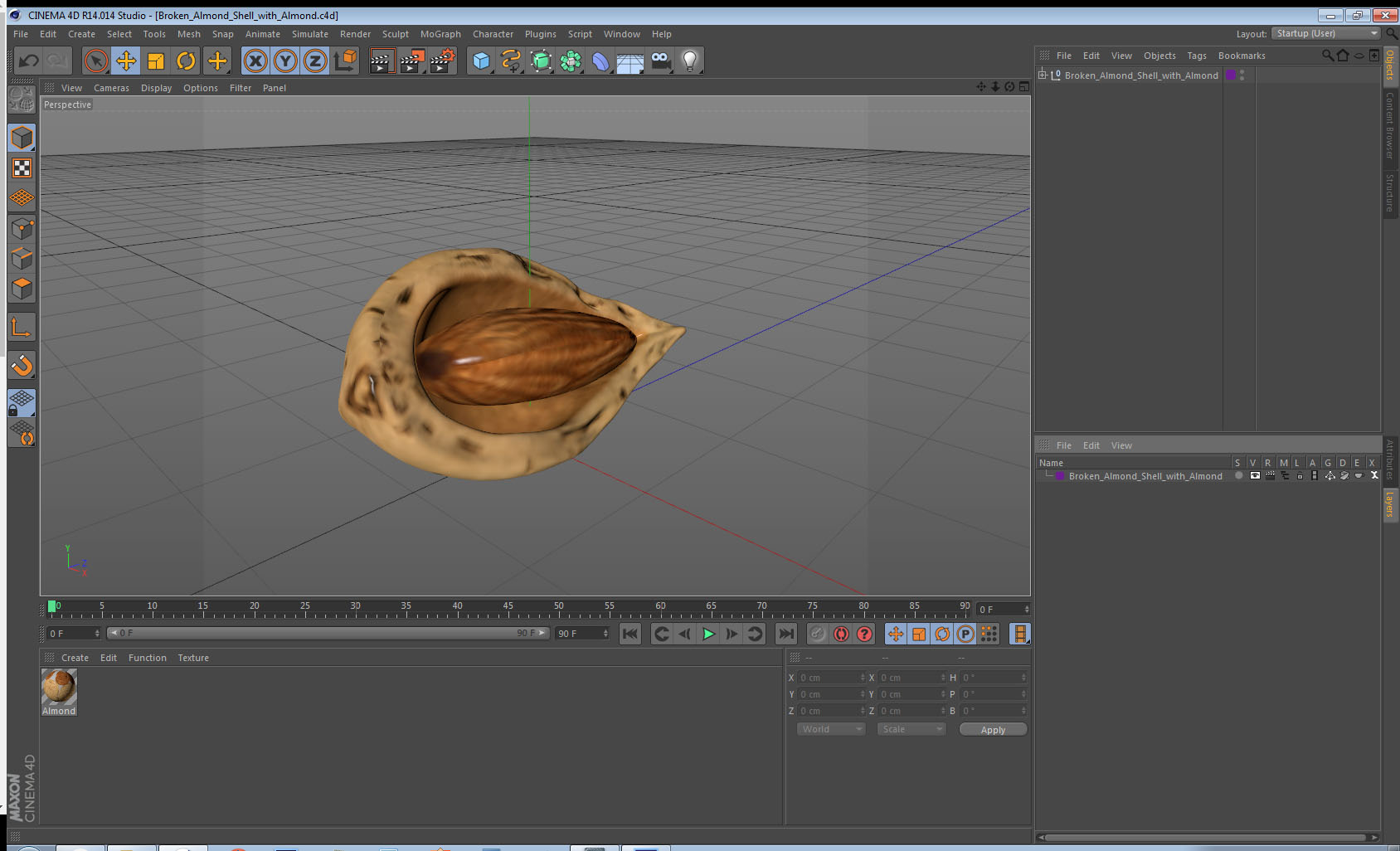Open the Sculpt menu

[x=396, y=34]
